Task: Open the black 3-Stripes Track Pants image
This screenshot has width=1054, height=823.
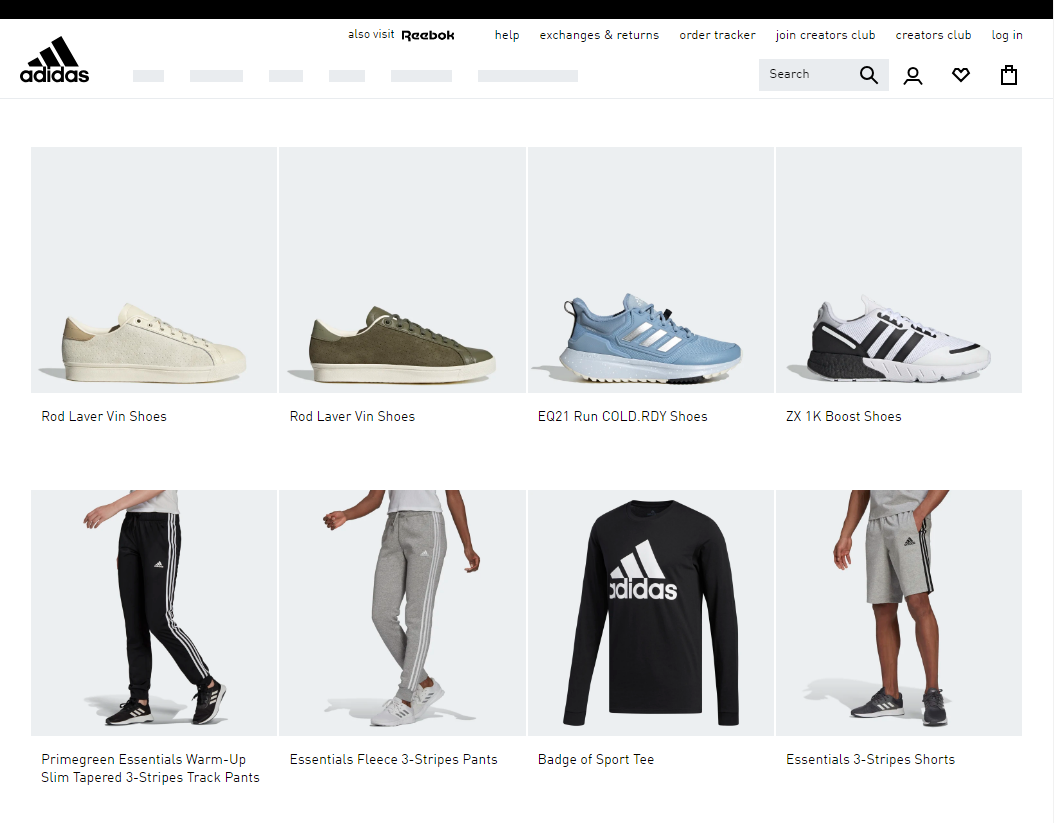Action: coord(154,613)
